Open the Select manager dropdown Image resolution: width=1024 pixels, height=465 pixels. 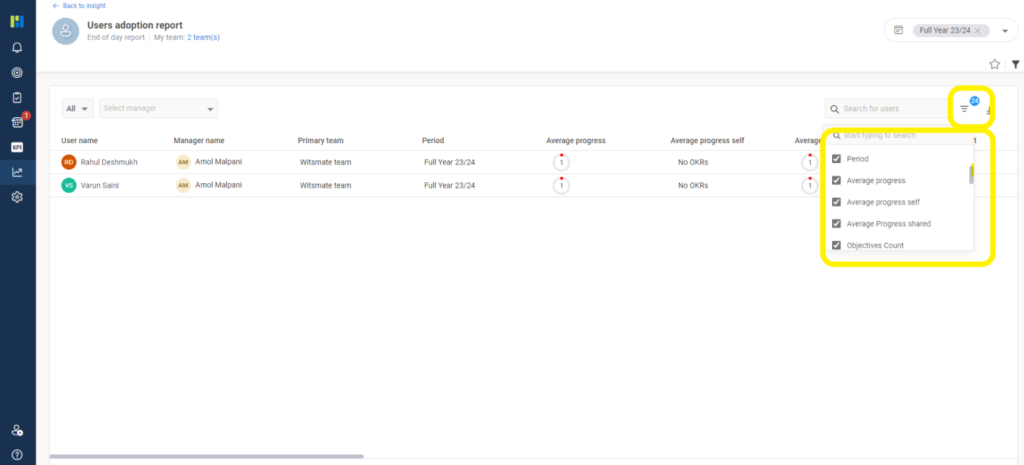tap(159, 108)
